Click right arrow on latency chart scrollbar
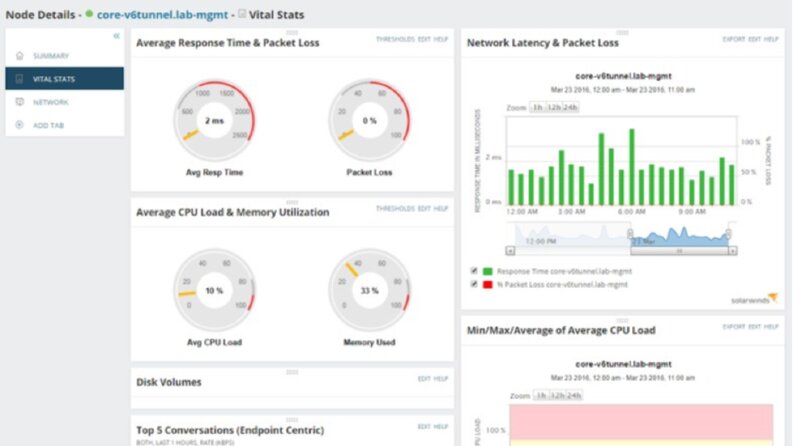 tap(732, 251)
